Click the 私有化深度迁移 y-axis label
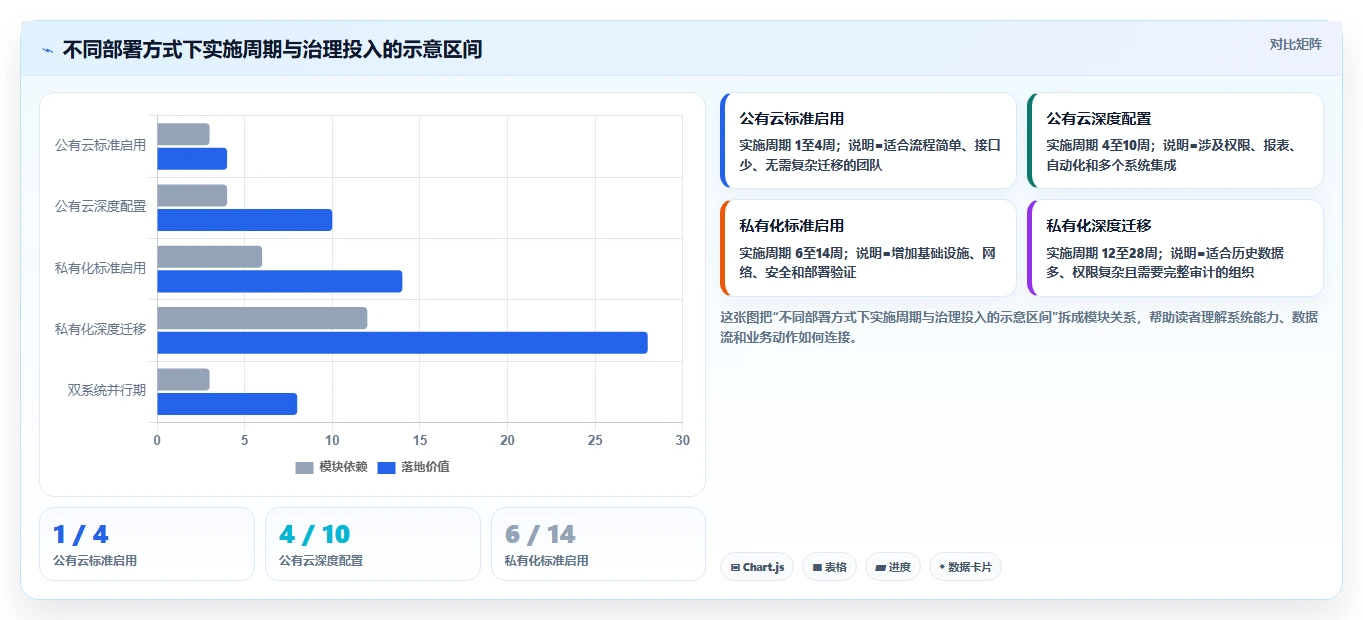The height and width of the screenshot is (620, 1363). (100, 329)
